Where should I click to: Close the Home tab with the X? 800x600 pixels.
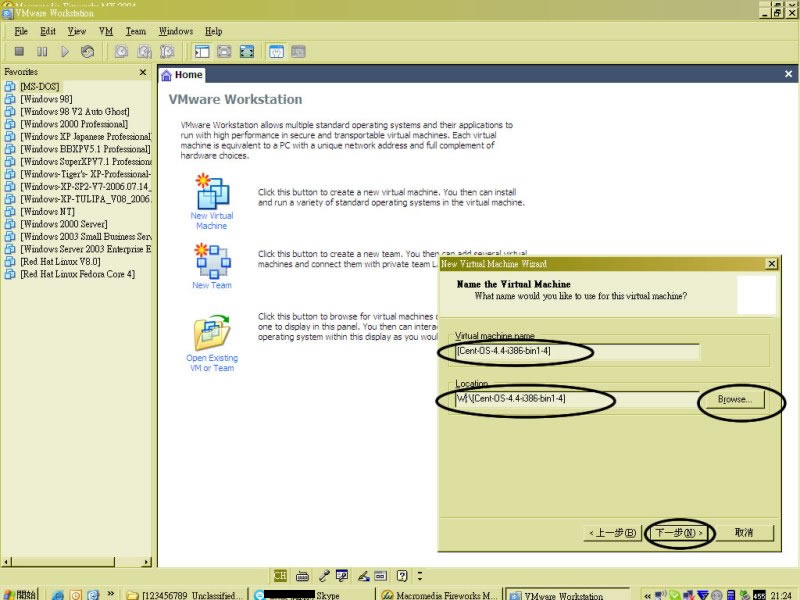point(788,74)
